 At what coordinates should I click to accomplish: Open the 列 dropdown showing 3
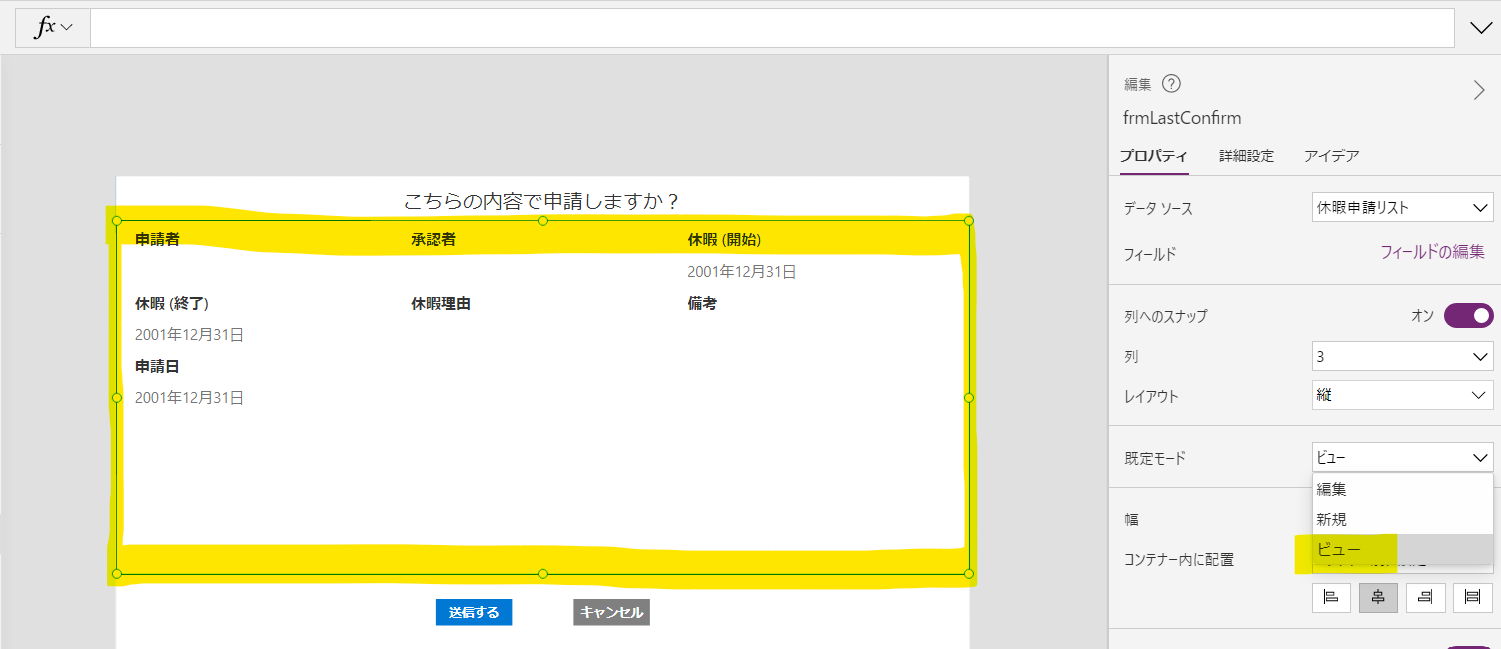click(x=1402, y=356)
